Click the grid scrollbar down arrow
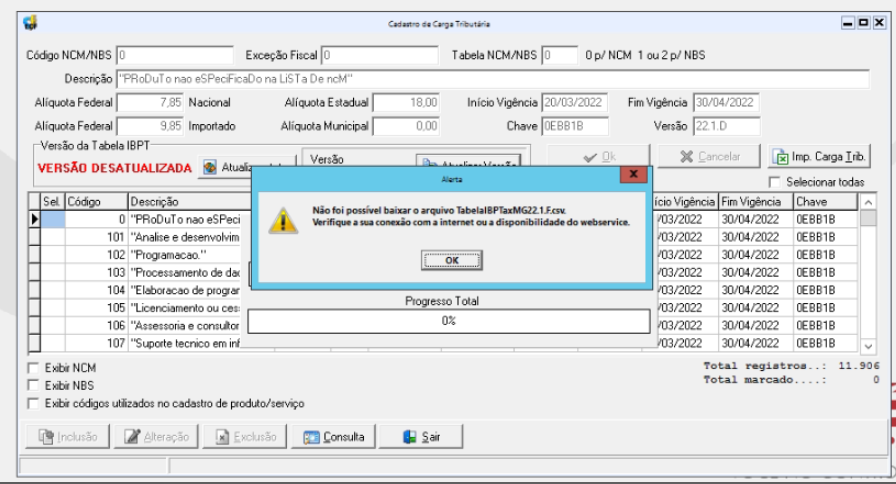This screenshot has height=484, width=896. click(x=868, y=346)
